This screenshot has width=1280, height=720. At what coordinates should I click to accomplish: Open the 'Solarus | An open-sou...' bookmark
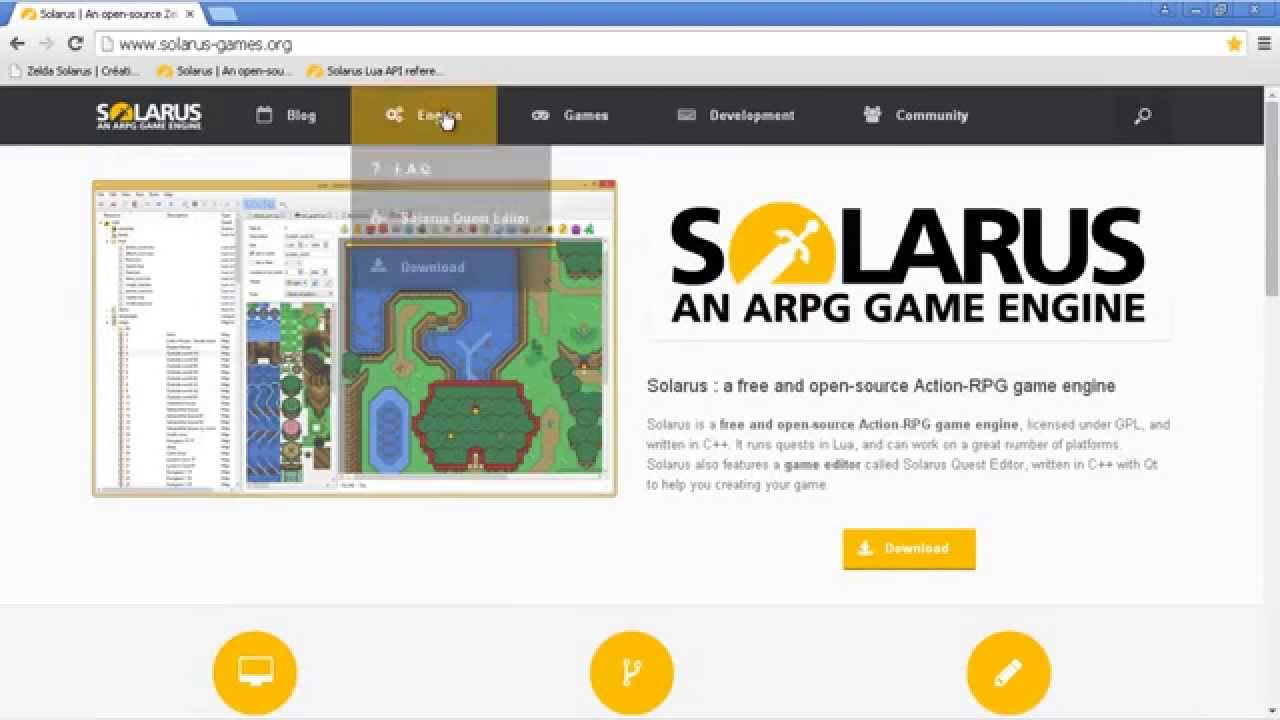click(x=225, y=71)
